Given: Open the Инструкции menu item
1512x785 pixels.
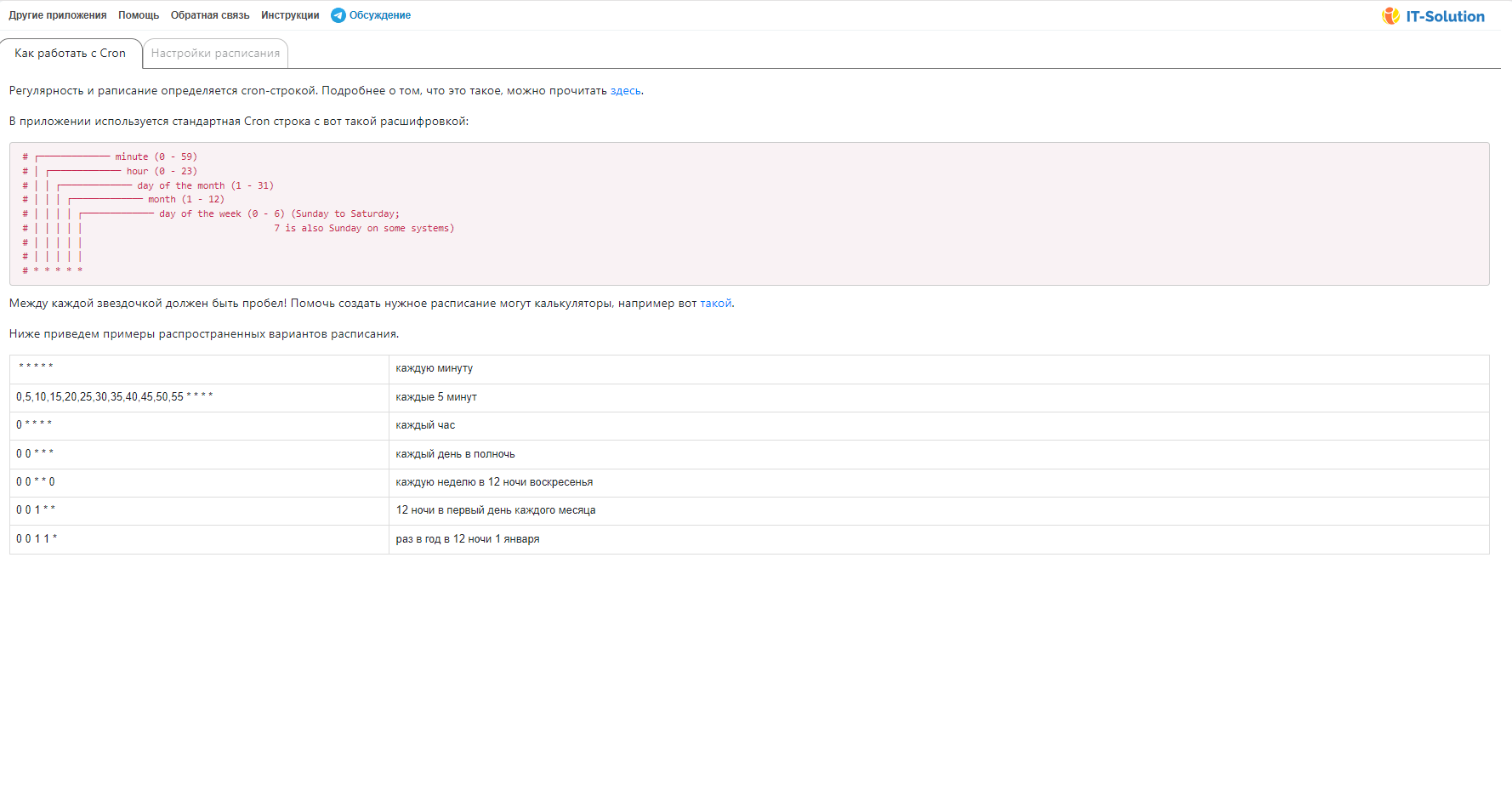Looking at the screenshot, I should click(x=290, y=15).
